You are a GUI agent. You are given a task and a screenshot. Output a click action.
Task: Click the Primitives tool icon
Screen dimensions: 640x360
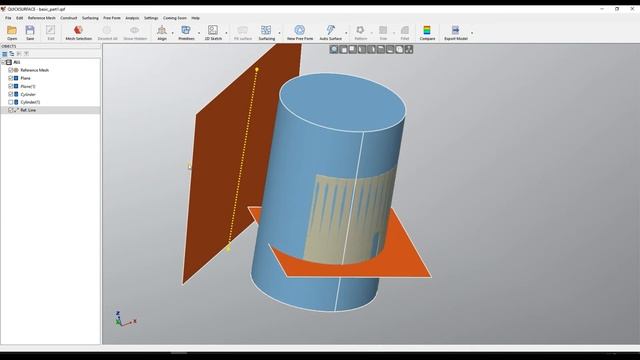click(186, 30)
